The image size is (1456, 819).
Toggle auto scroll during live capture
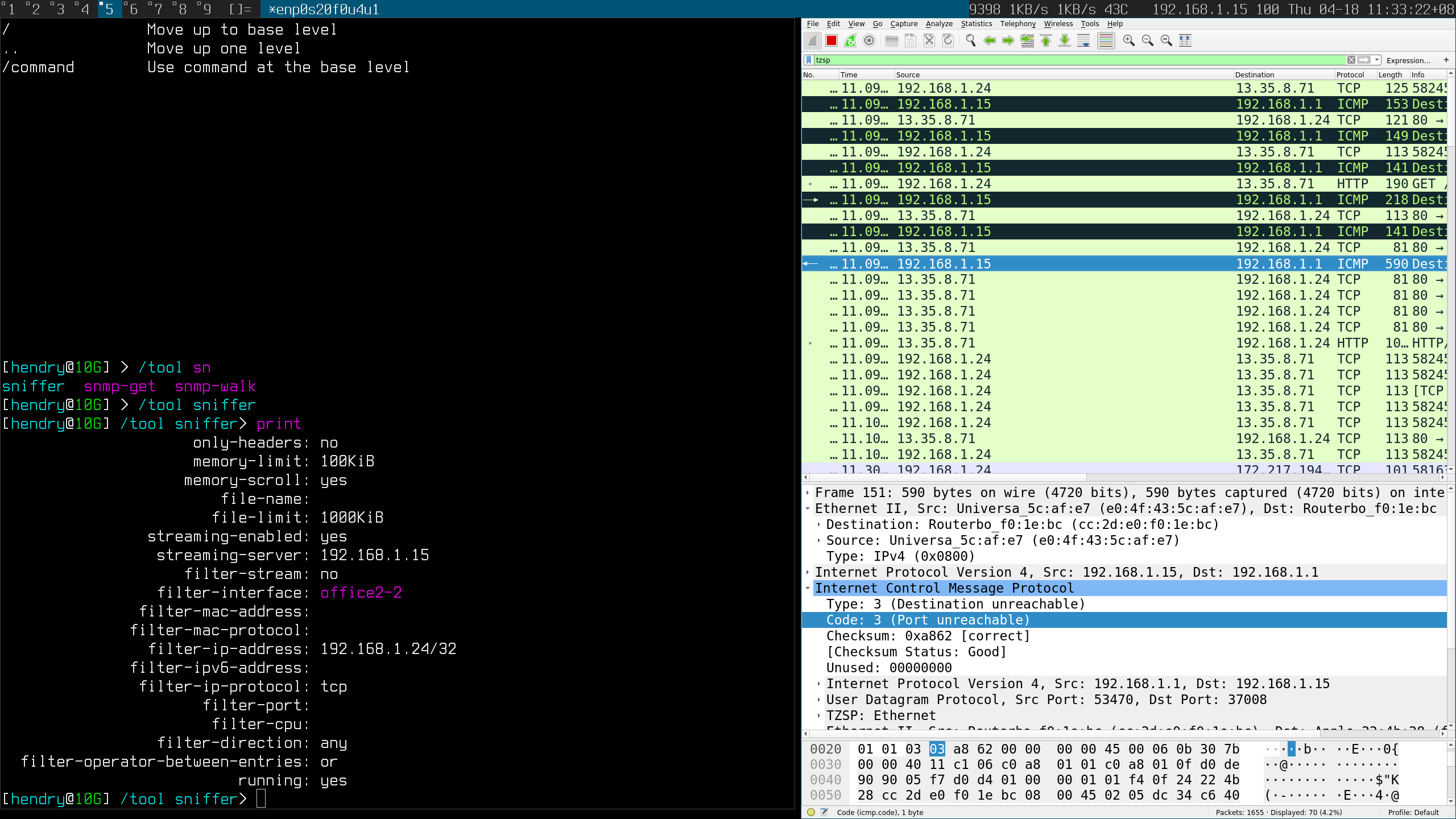1083,40
